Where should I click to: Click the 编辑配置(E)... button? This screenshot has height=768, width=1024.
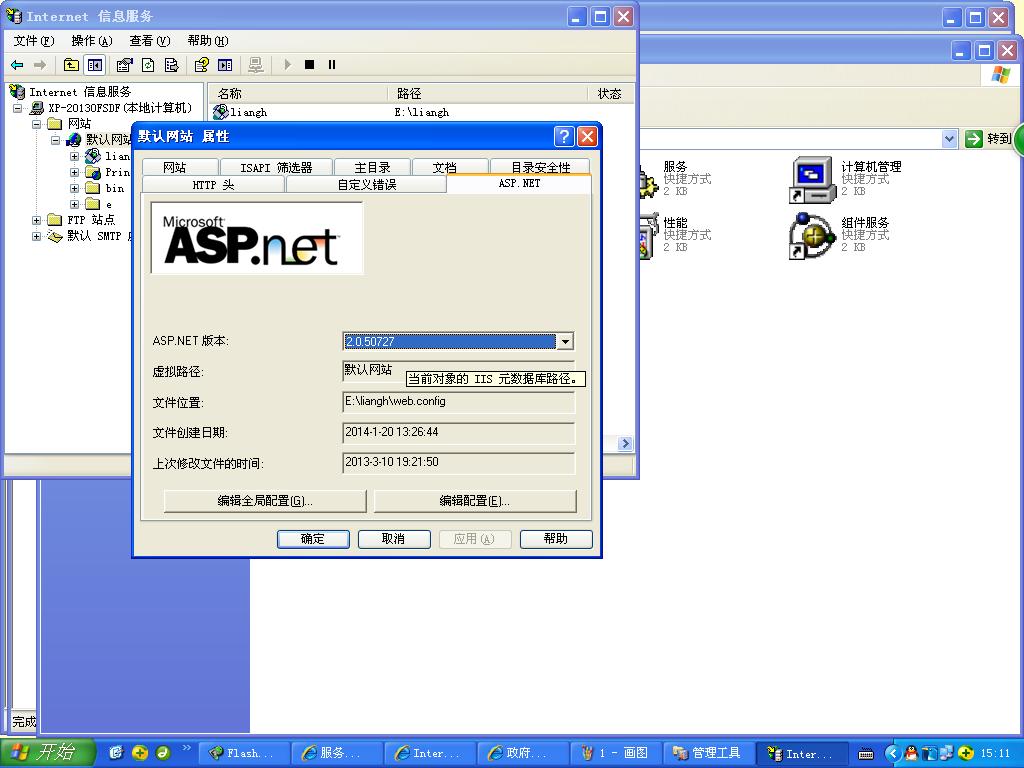[x=475, y=501]
